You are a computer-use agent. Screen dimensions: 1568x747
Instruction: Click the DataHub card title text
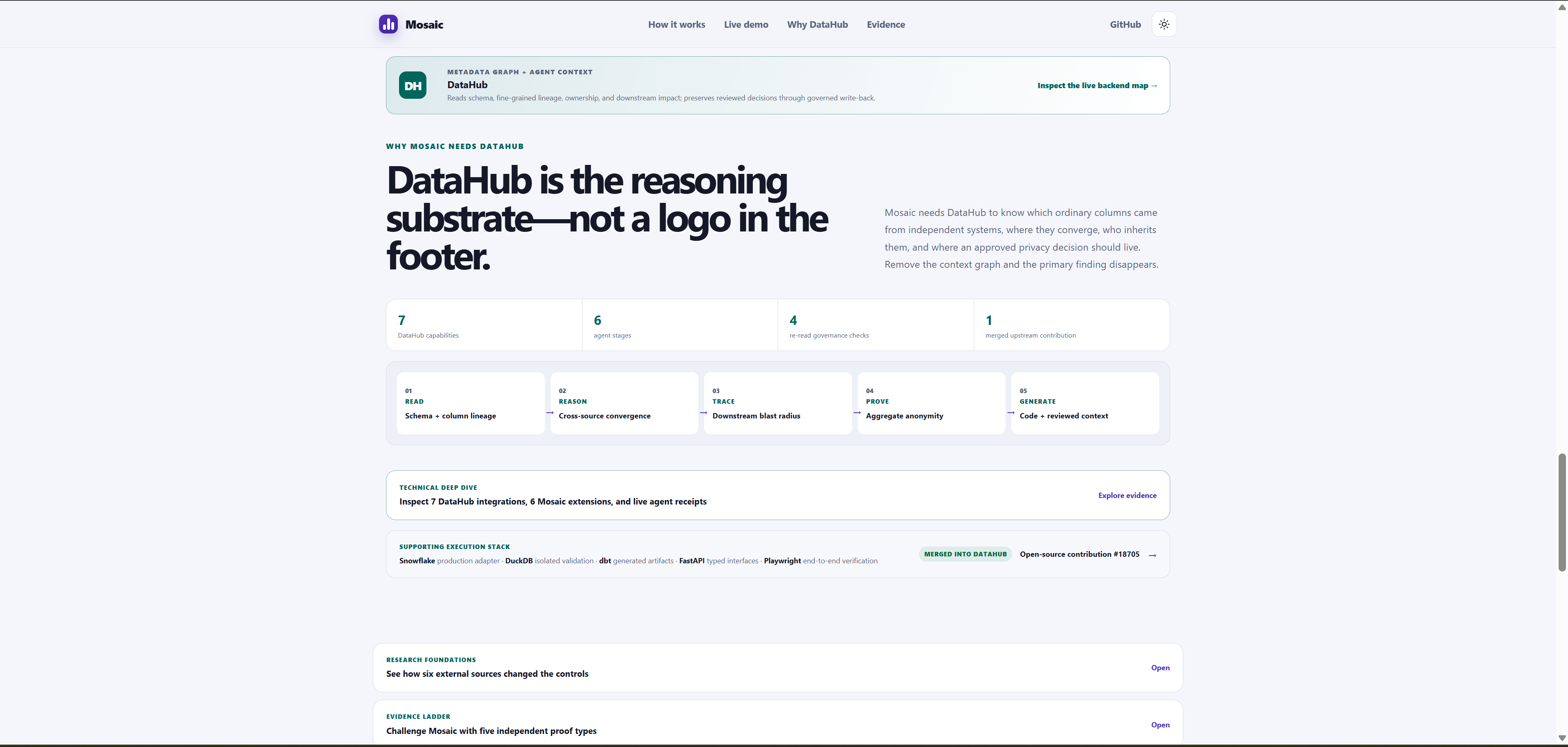[x=467, y=85]
